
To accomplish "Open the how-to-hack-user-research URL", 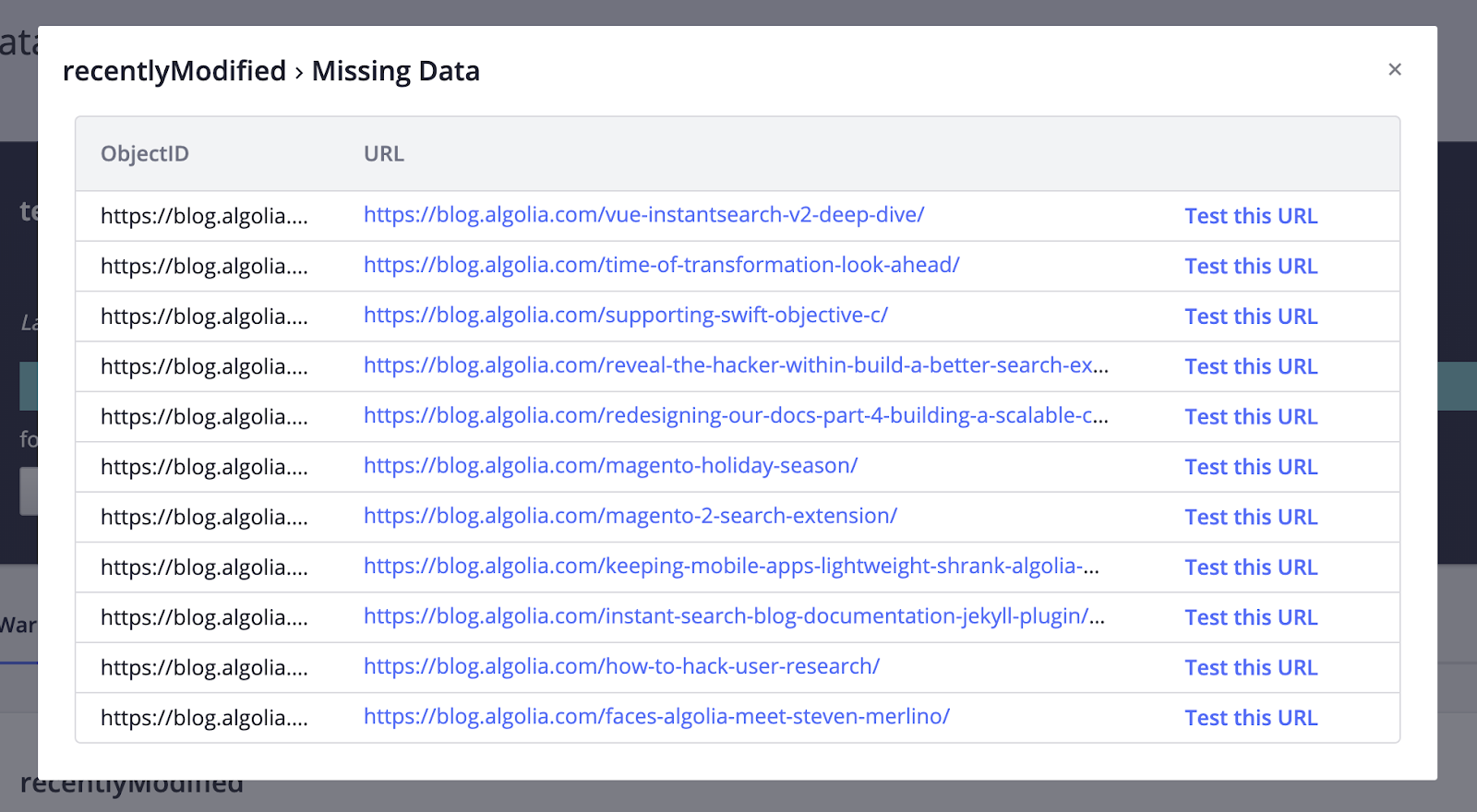I will click(621, 666).
